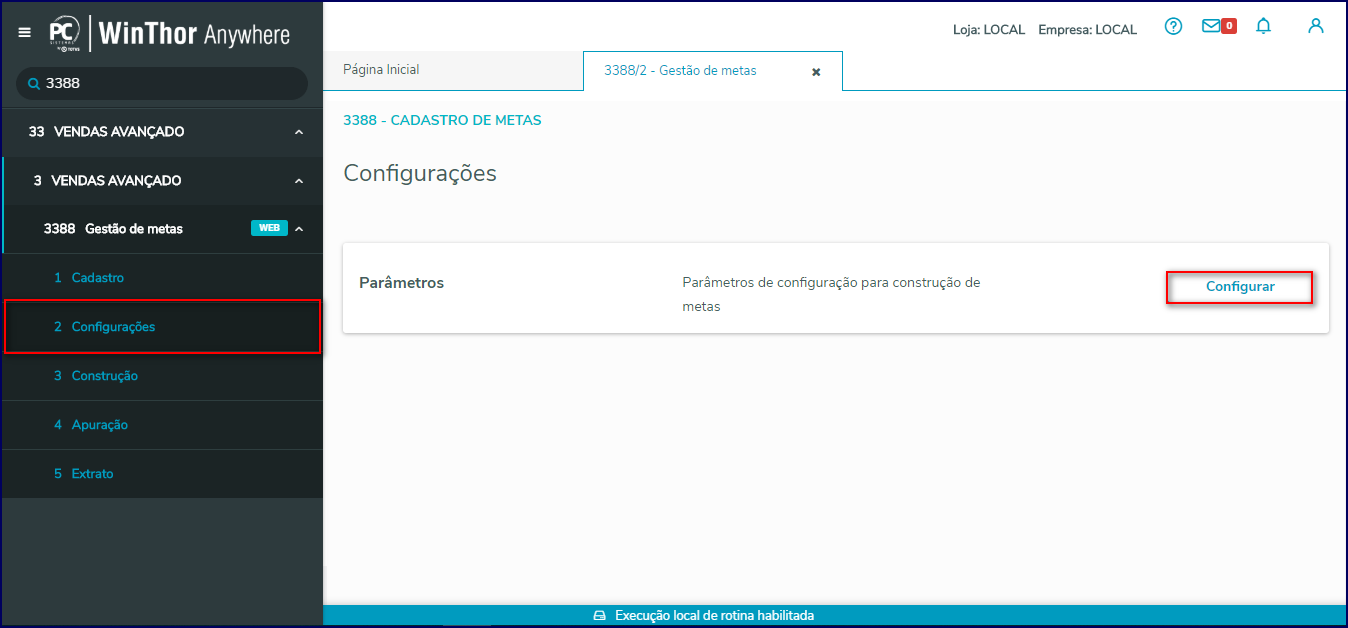Click the Parâmetros row title
Image resolution: width=1348 pixels, height=628 pixels.
[x=401, y=283]
